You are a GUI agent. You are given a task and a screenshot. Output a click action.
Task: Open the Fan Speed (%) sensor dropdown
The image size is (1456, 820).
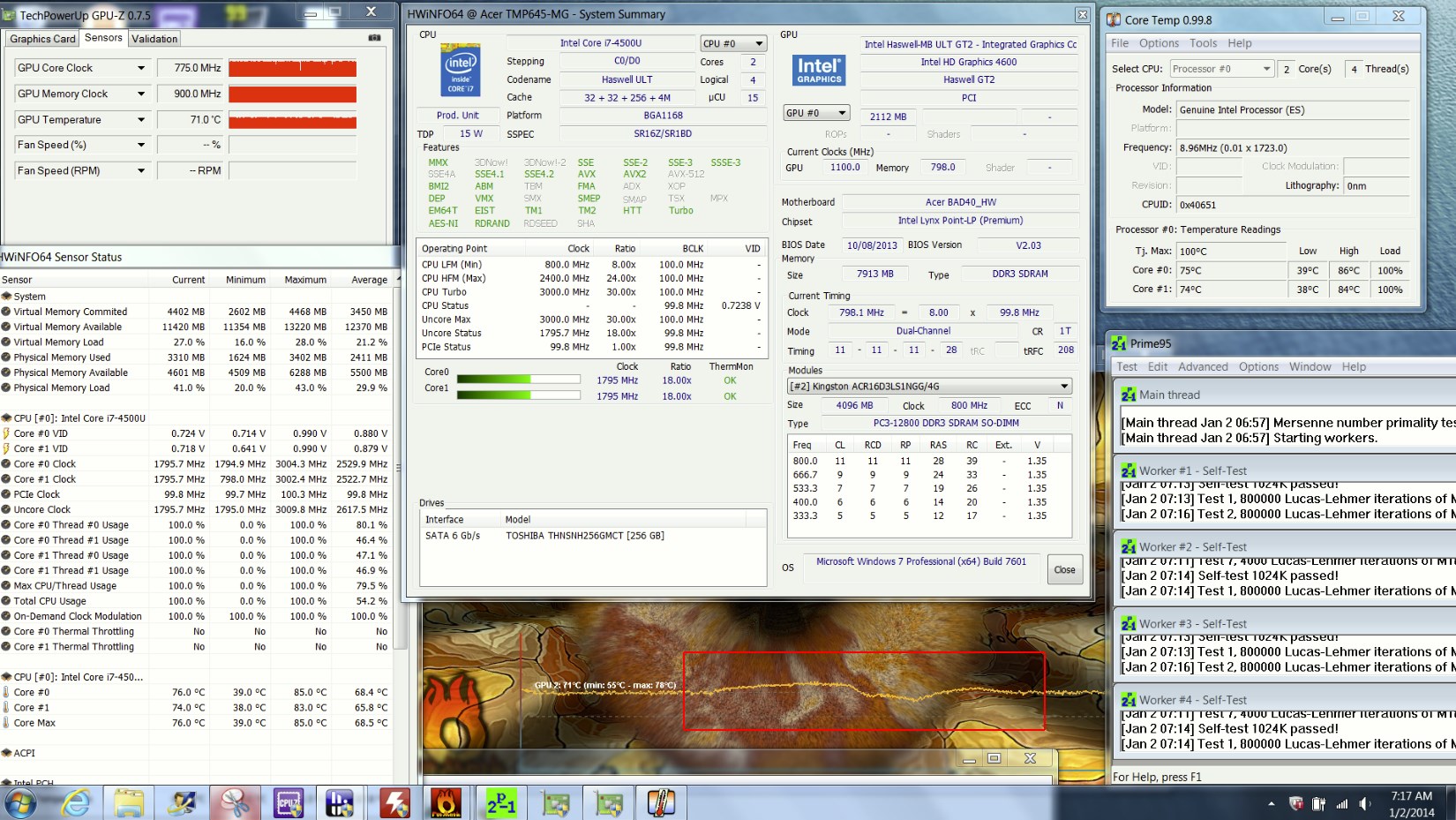140,145
